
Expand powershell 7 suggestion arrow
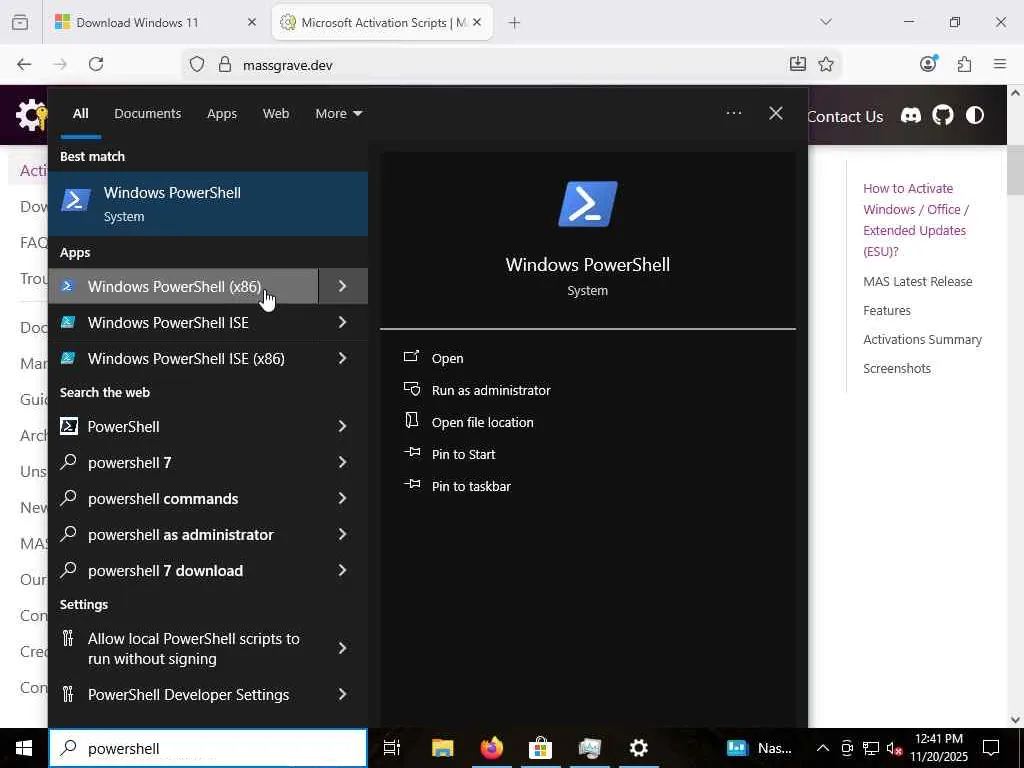coord(343,462)
